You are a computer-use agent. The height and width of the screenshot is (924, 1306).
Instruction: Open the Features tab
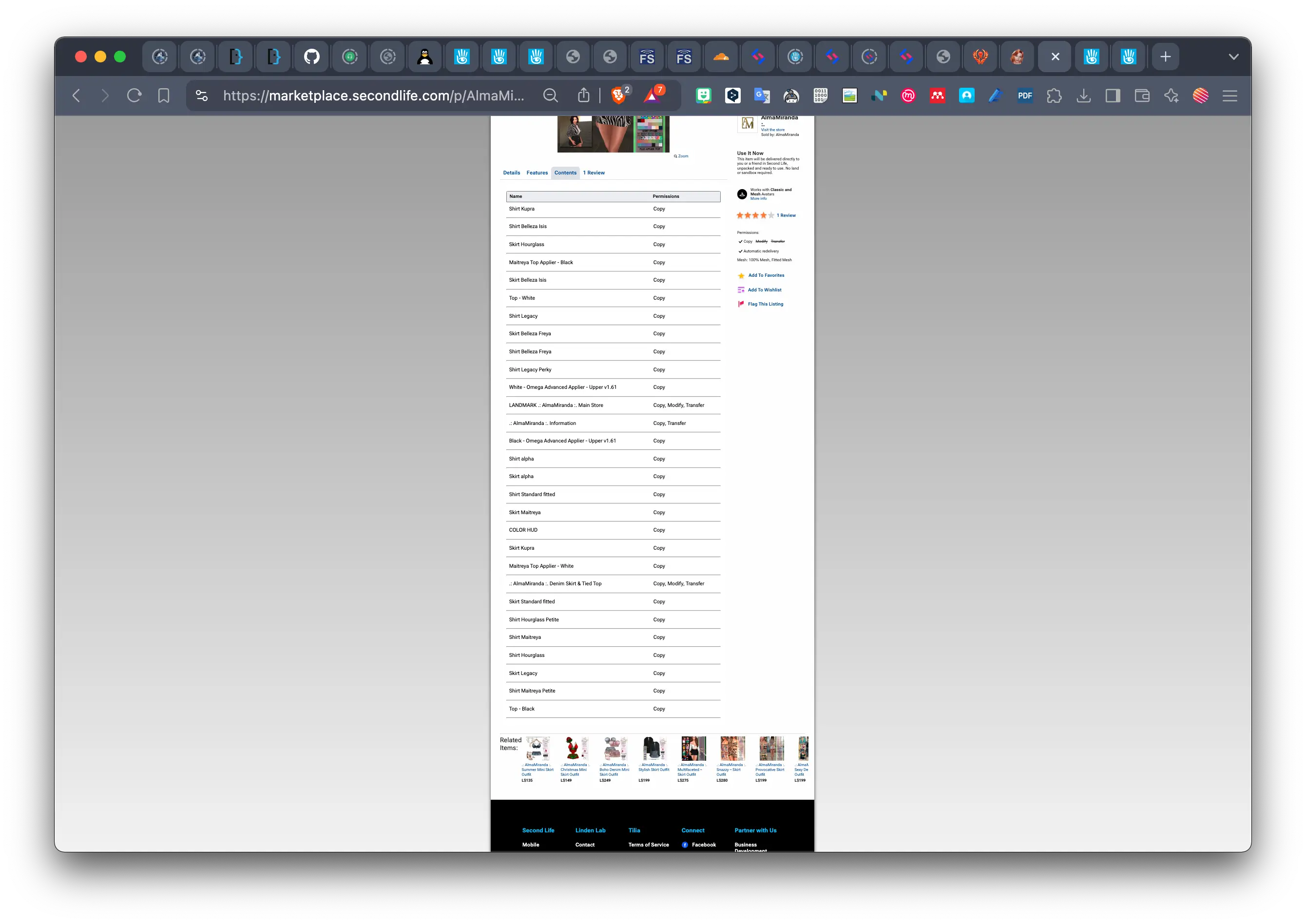(537, 173)
